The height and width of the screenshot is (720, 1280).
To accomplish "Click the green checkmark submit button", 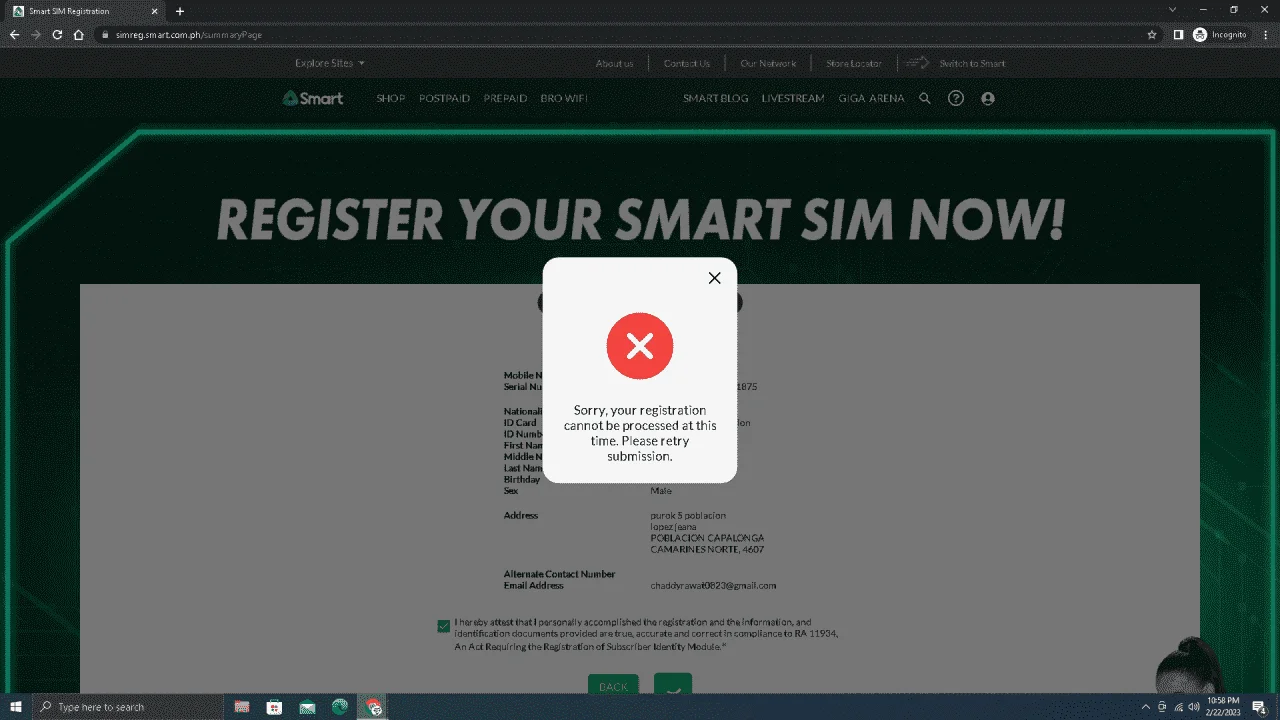I will coord(673,685).
